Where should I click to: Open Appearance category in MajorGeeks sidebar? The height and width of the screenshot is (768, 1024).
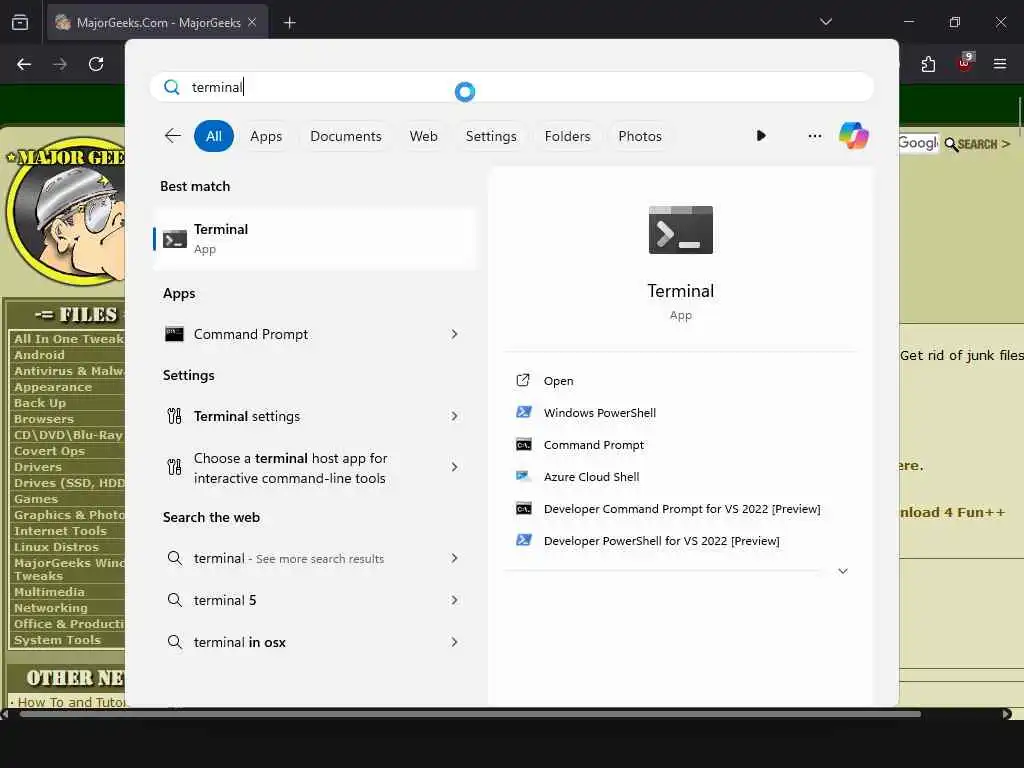pyautogui.click(x=53, y=387)
